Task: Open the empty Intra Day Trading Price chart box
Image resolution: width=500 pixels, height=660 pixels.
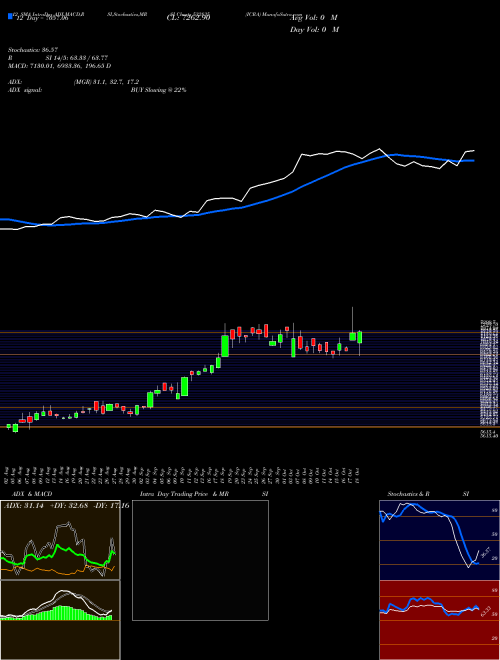Action: [x=200, y=560]
